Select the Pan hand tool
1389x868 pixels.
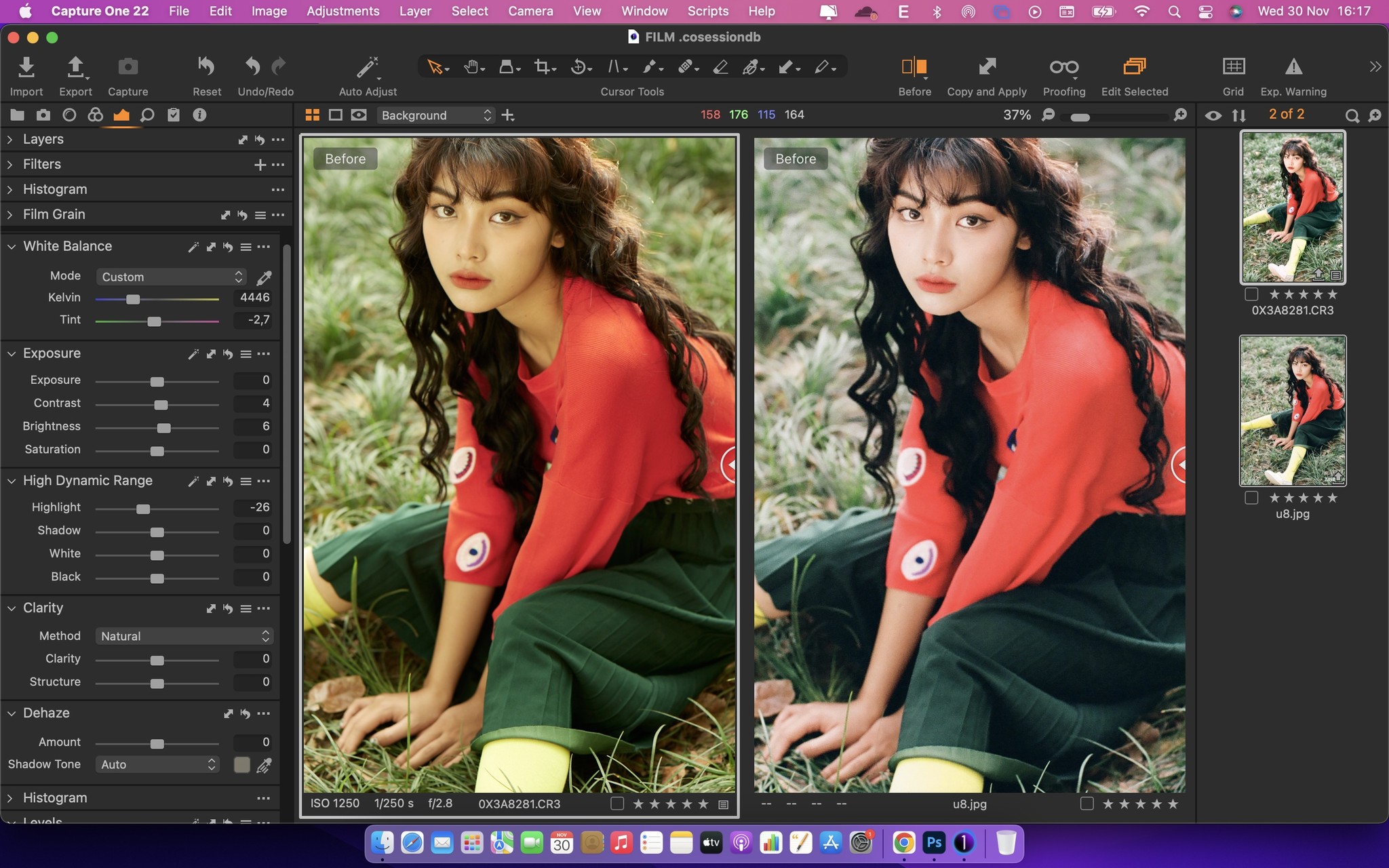tap(471, 66)
